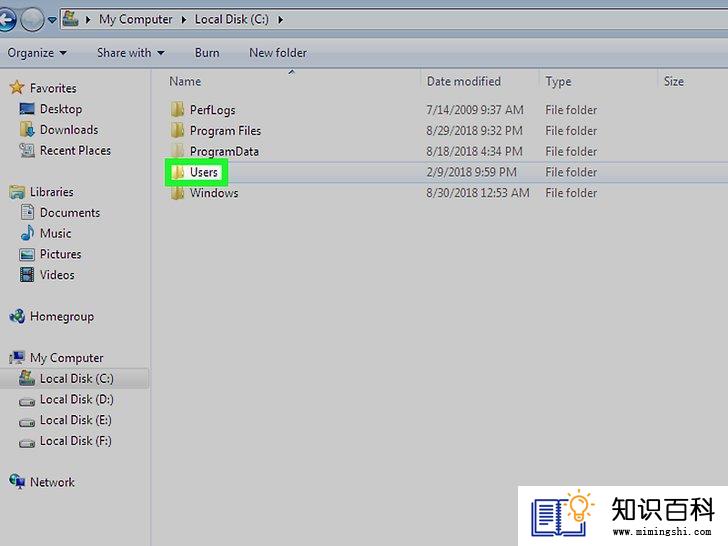This screenshot has height=546, width=728.
Task: Click the Burn toolbar button
Action: (x=207, y=53)
